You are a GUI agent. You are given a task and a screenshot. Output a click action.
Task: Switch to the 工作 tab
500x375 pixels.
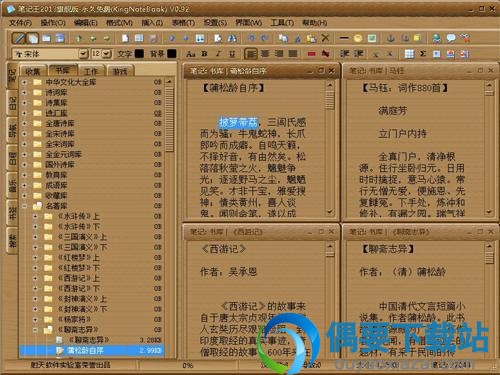pos(91,71)
